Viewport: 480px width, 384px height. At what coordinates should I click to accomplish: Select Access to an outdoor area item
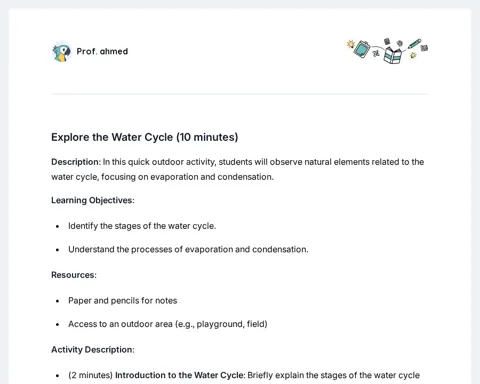(168, 324)
